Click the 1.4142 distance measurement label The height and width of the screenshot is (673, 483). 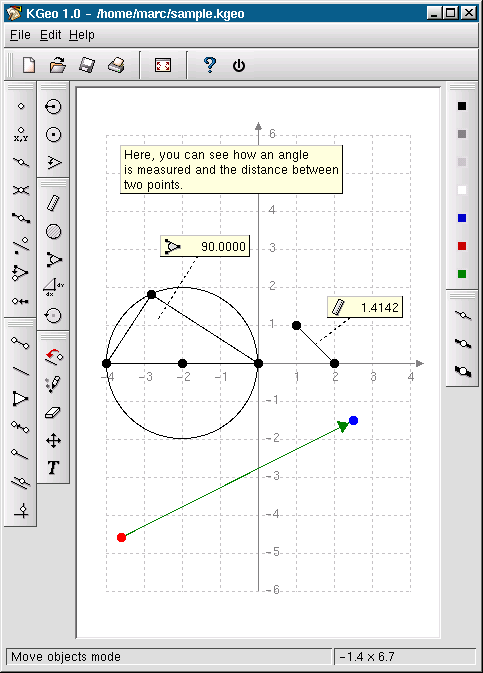pos(365,307)
